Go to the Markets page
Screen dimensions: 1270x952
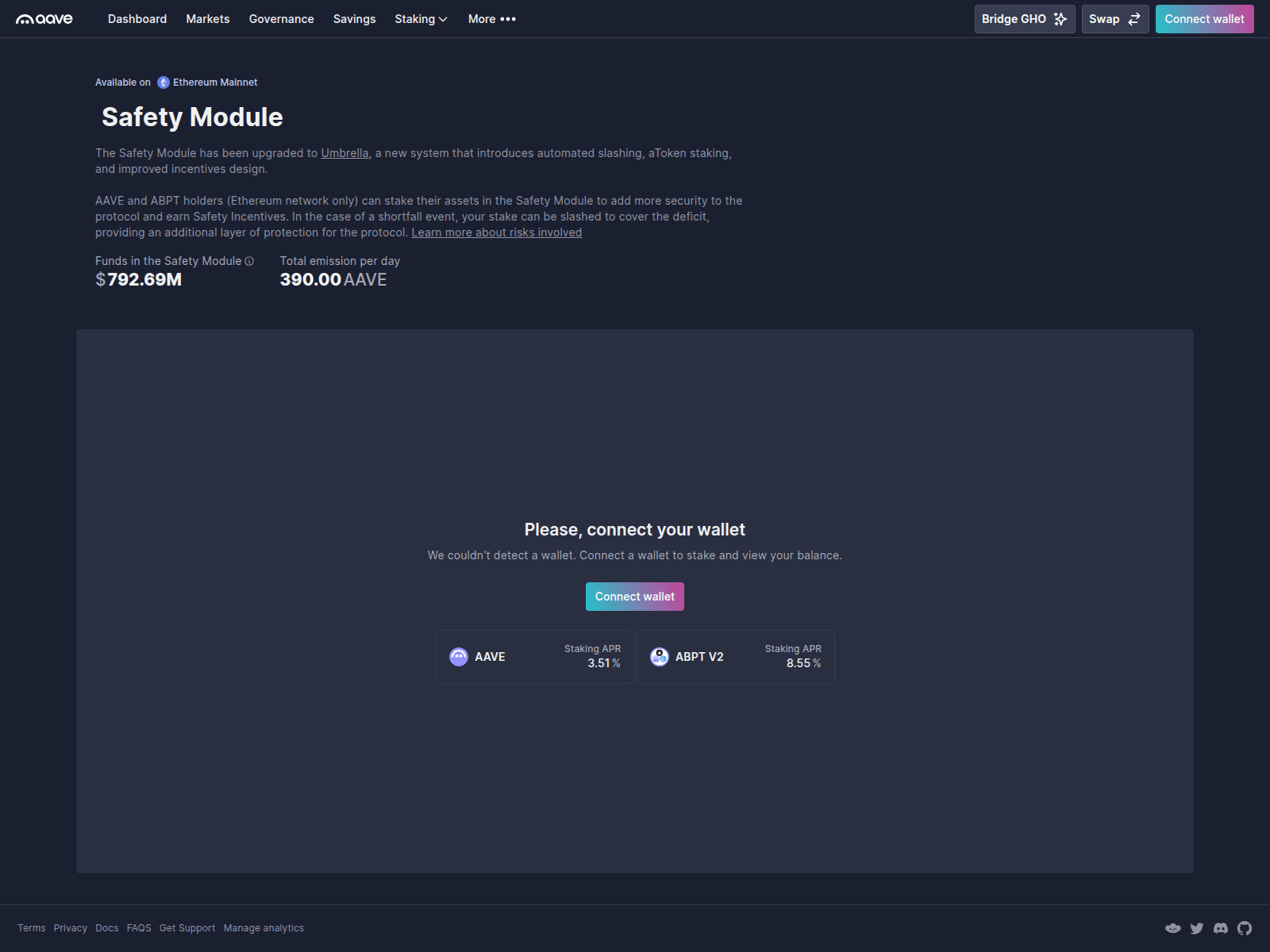208,19
